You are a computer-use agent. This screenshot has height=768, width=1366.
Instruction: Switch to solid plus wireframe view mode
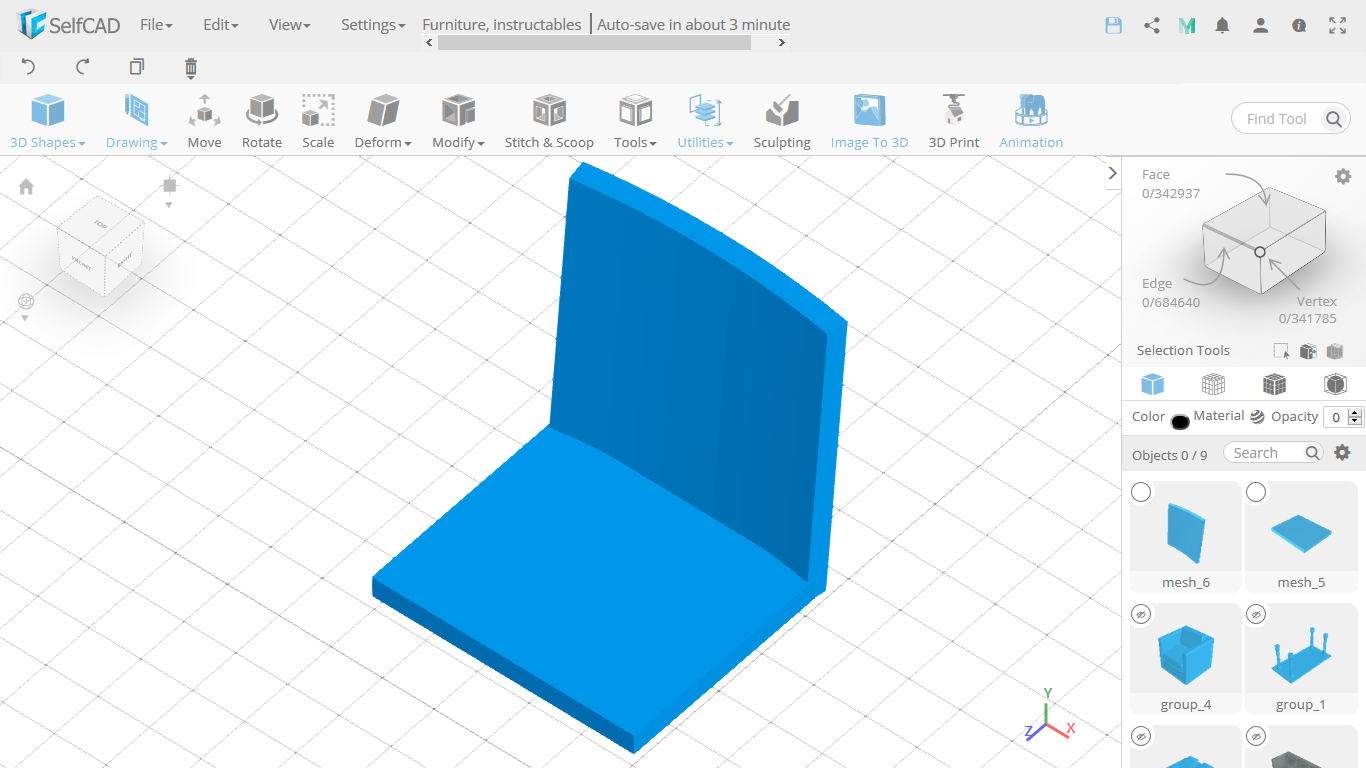(x=1274, y=384)
